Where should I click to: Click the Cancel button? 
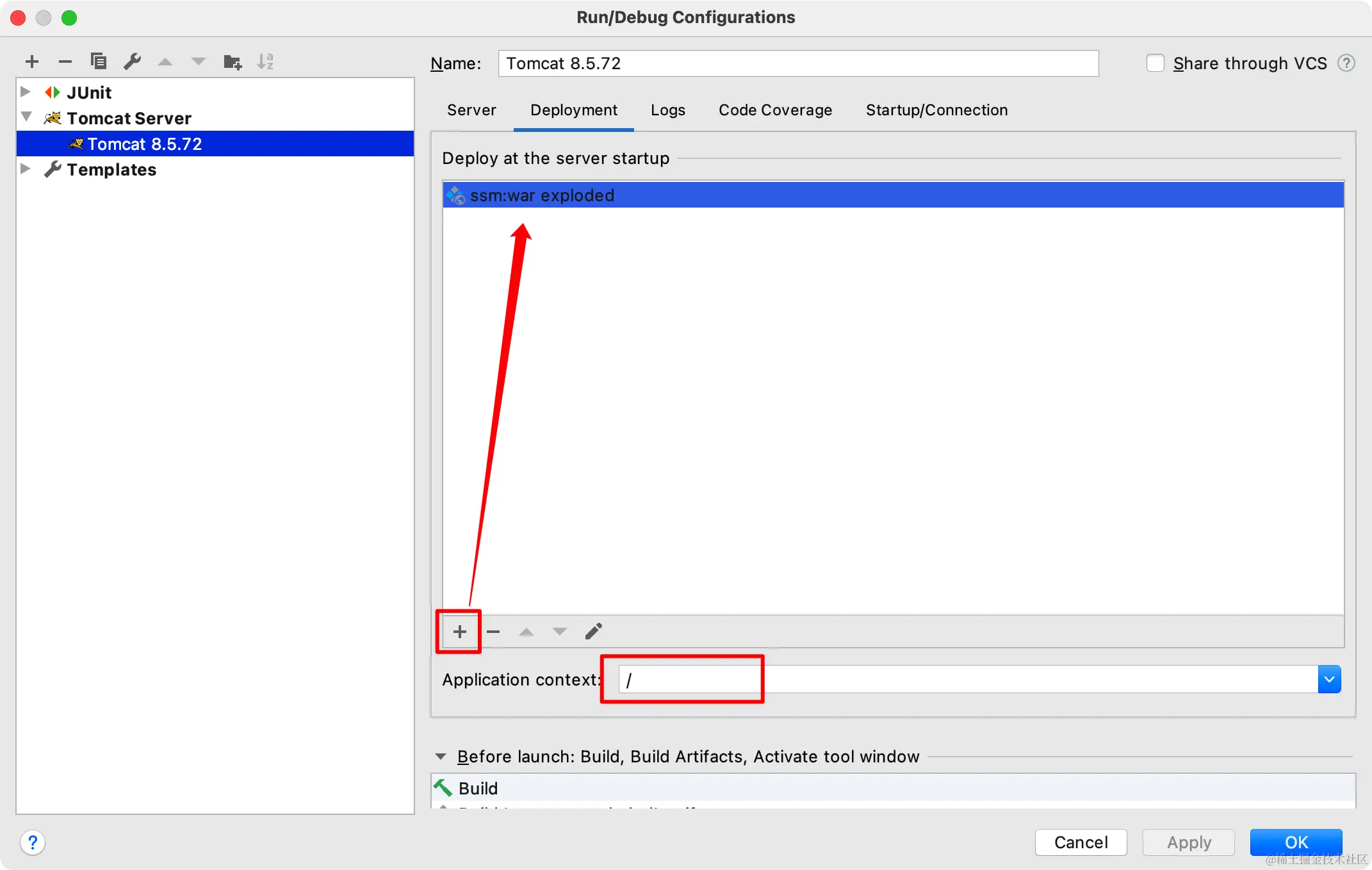1081,842
